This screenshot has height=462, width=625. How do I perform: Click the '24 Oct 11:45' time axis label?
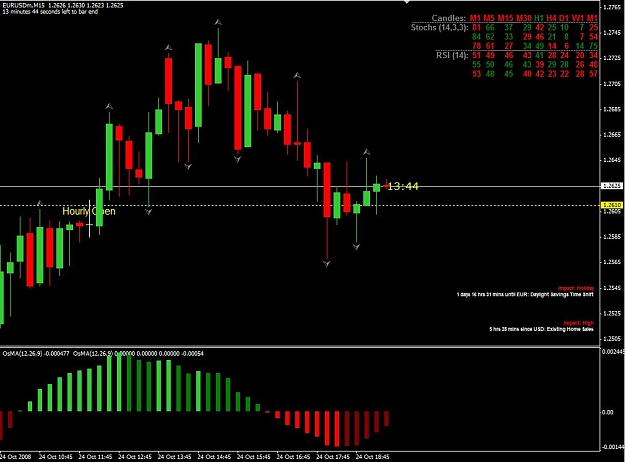pos(95,457)
